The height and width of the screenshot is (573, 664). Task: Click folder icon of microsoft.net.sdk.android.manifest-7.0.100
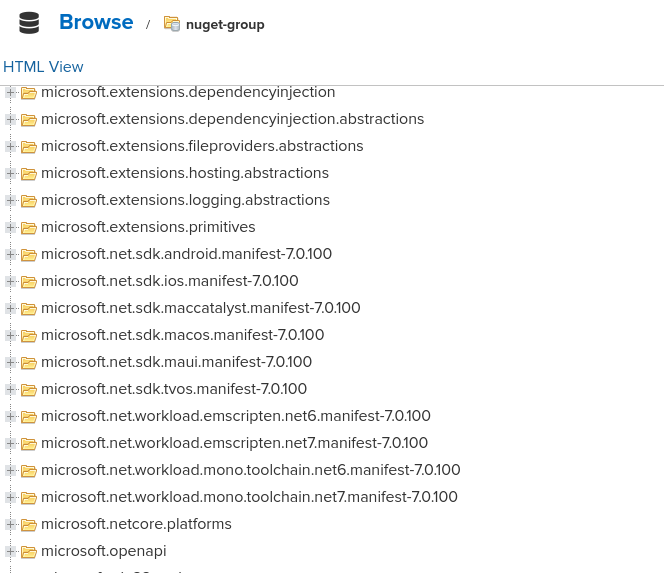click(29, 255)
